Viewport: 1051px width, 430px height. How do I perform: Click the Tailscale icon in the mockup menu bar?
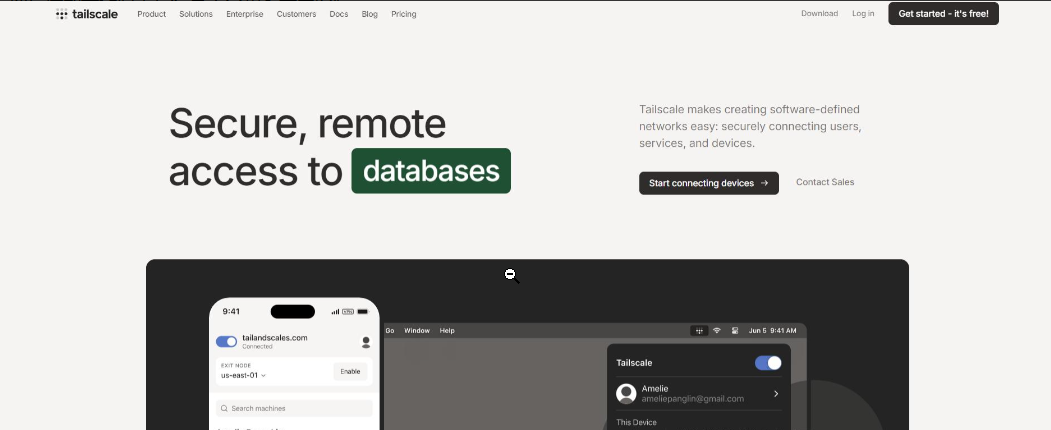[x=699, y=331]
